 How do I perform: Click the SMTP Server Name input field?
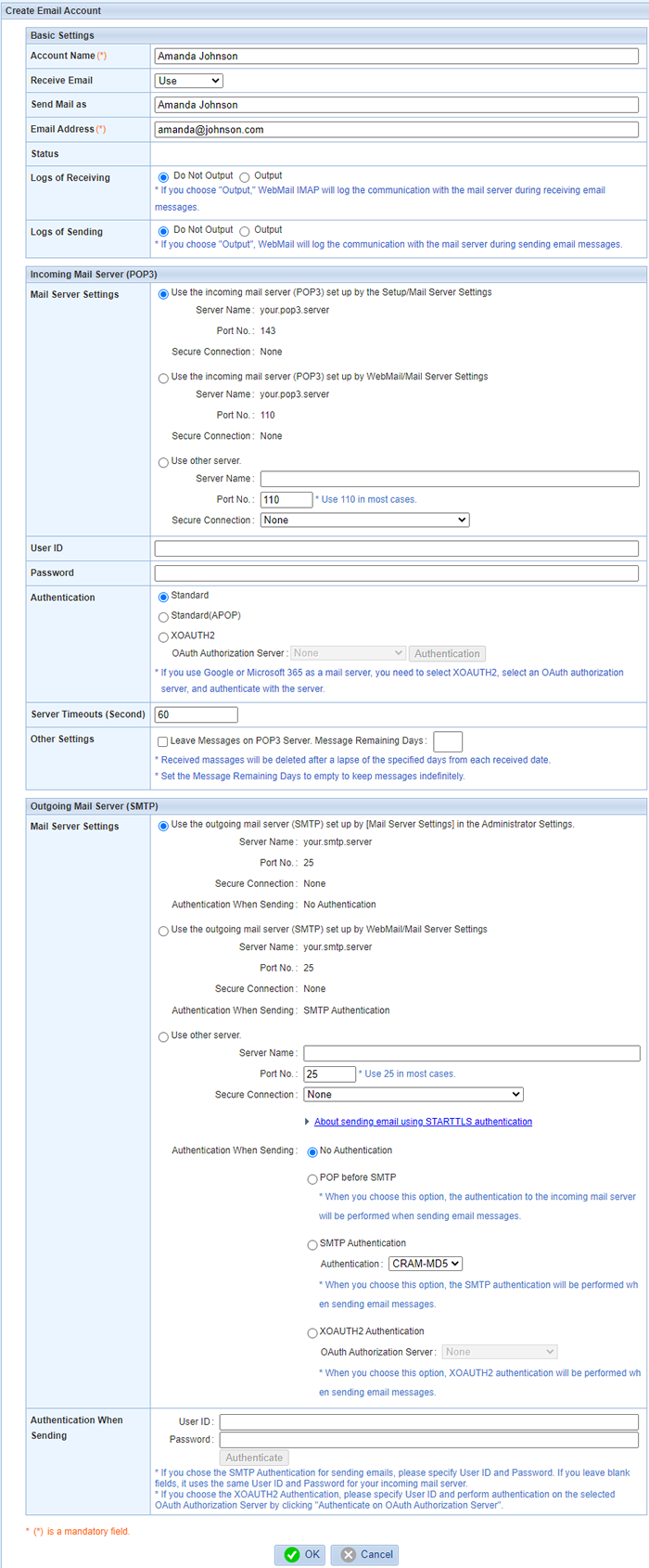click(472, 1053)
